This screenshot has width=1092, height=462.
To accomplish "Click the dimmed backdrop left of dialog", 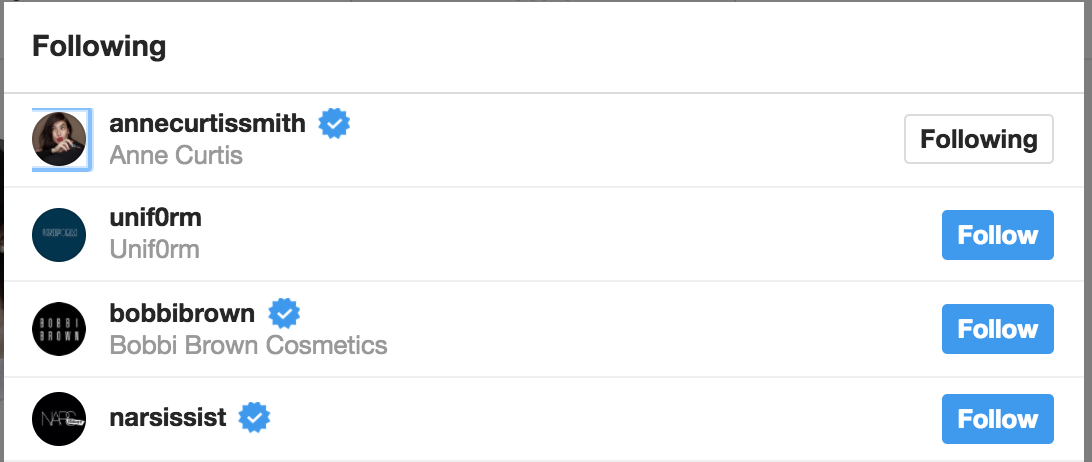I will coord(1,250).
